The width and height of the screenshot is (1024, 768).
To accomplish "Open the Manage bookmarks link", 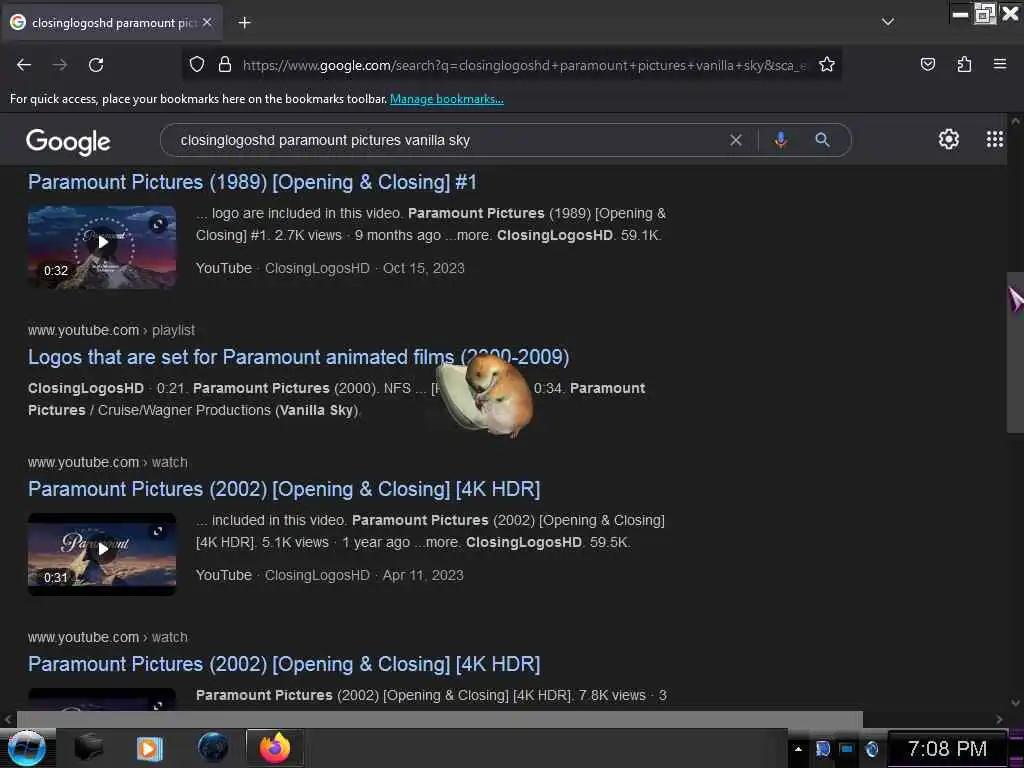I will [x=447, y=99].
